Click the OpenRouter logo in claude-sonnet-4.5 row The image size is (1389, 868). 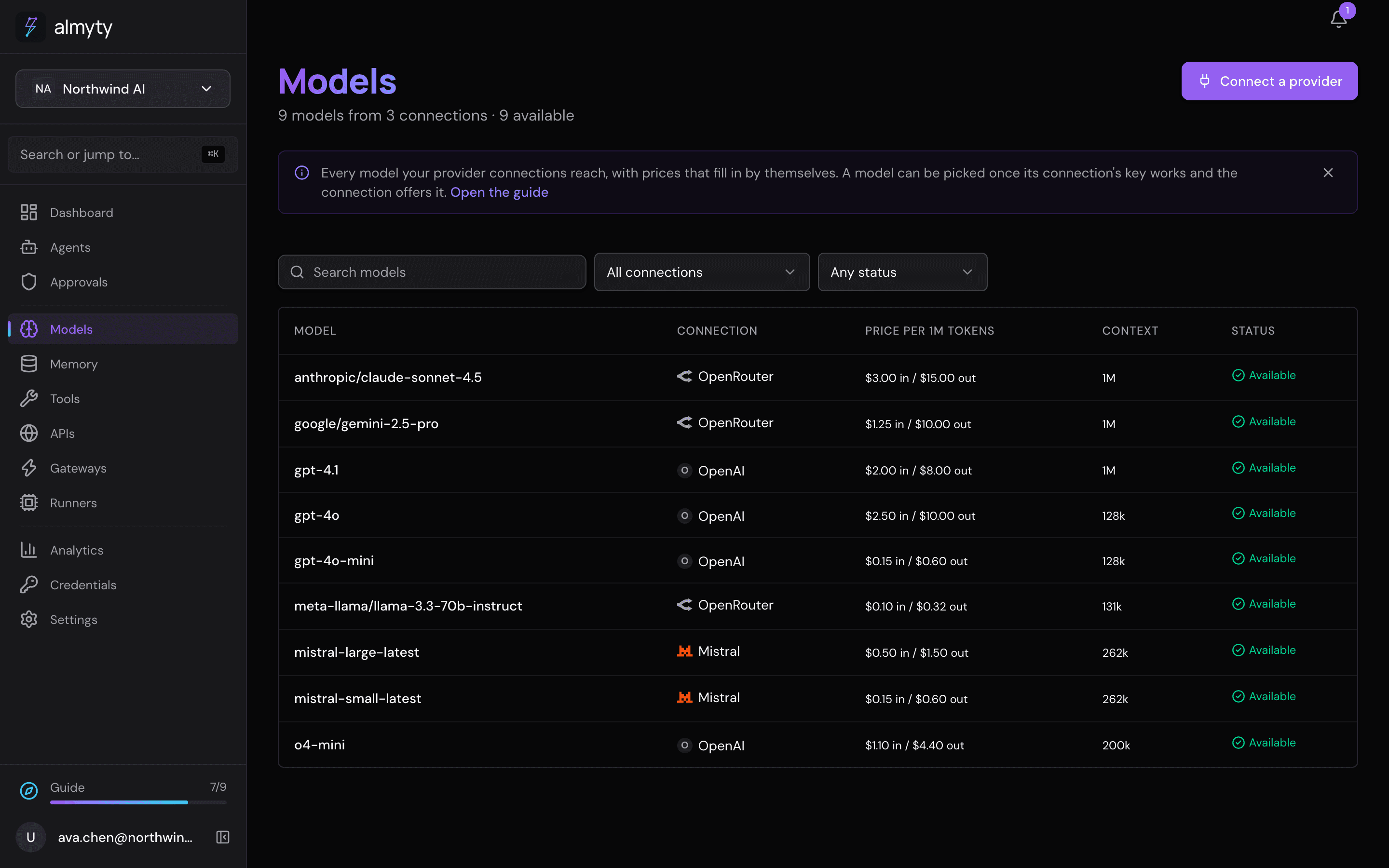[x=685, y=376]
